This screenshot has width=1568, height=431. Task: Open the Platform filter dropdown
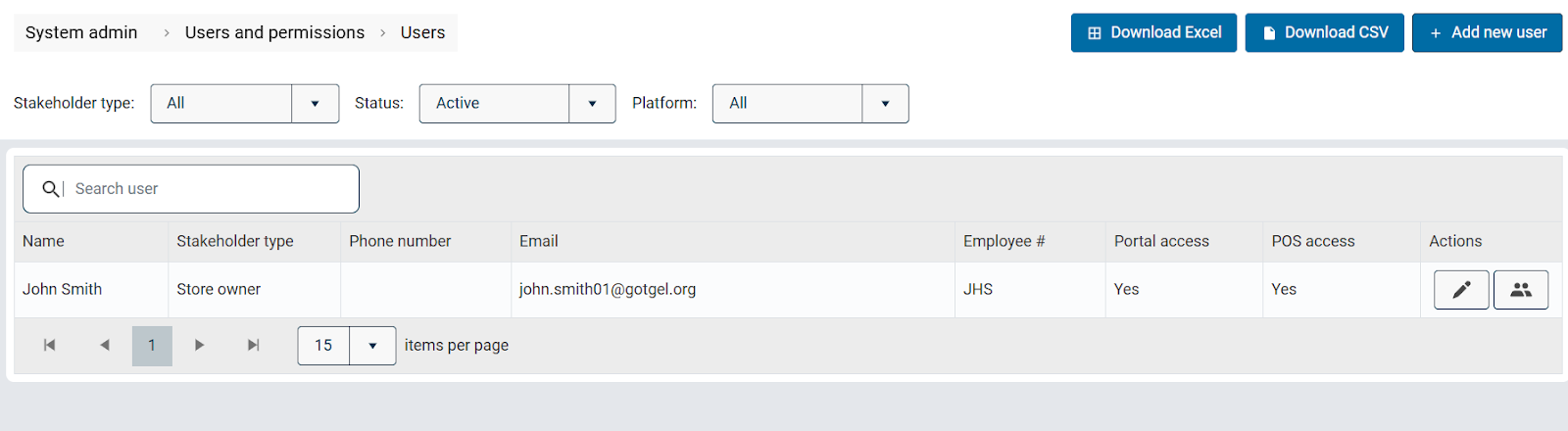coord(885,104)
